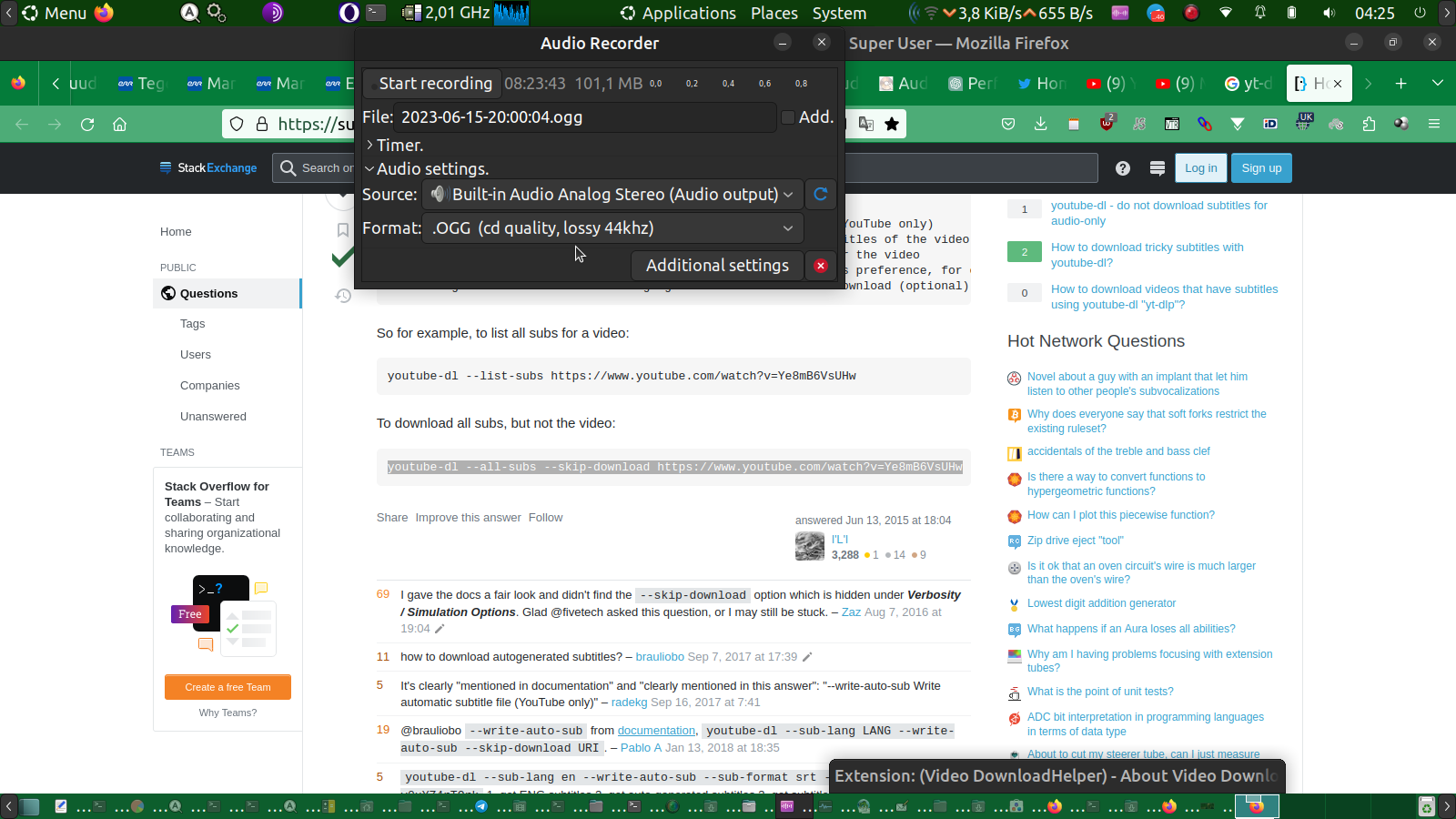Click Create a free Team button
Screen dimensions: 1456x819
coord(227,687)
